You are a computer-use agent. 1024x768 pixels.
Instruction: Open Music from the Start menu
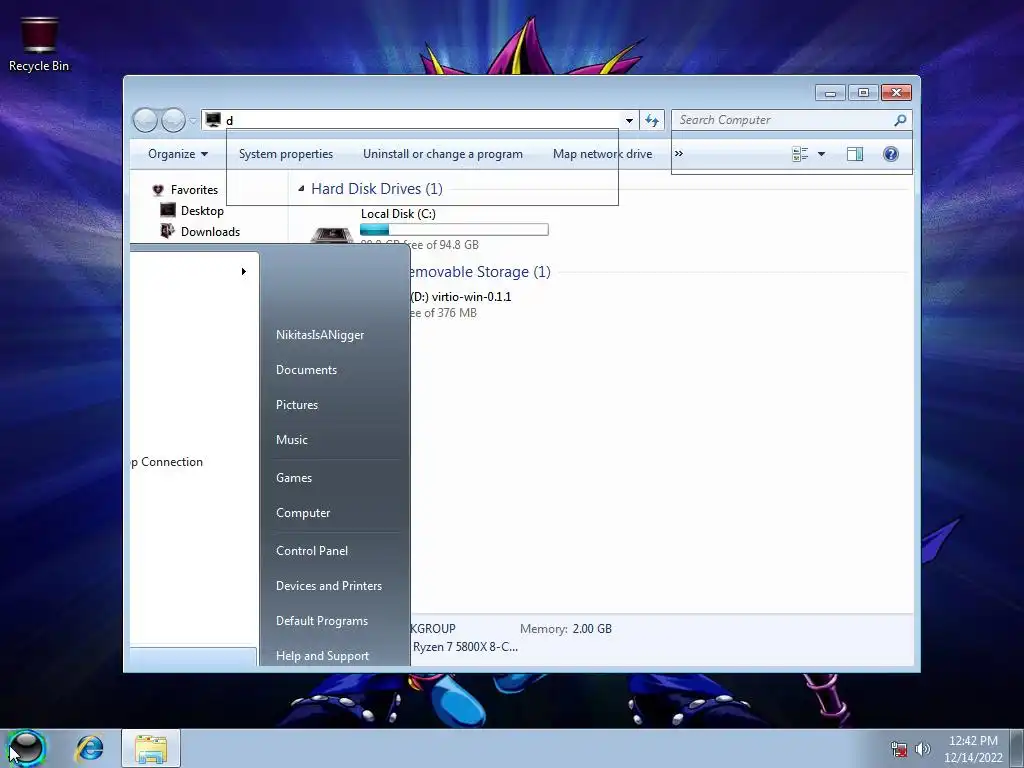tap(291, 440)
